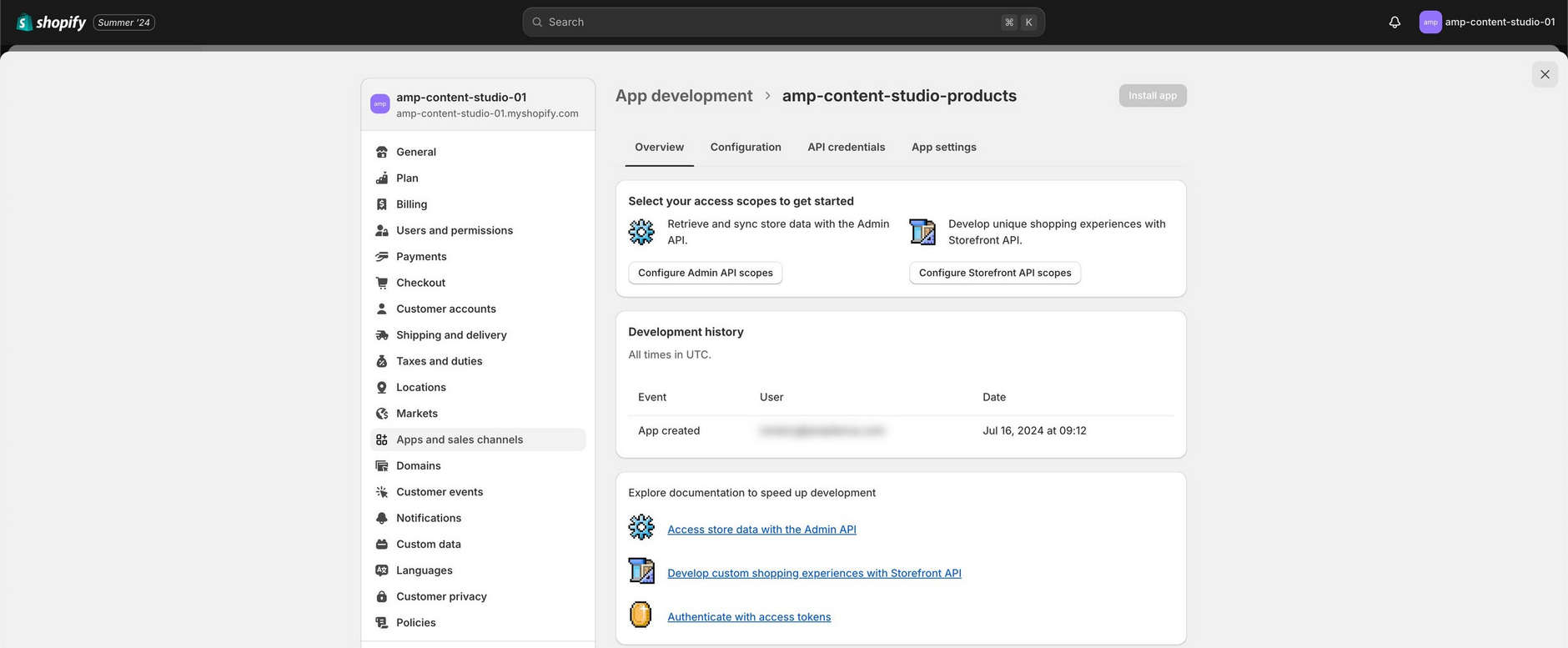Click the General settings store icon
This screenshot has height=648, width=1568.
pos(382,152)
